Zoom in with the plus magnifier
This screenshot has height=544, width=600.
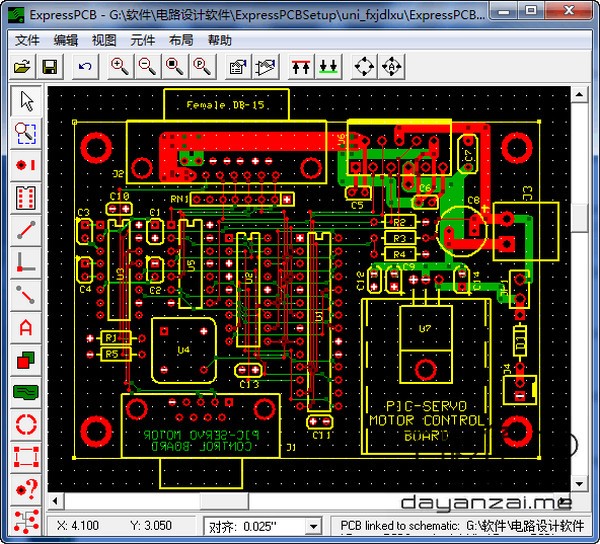pyautogui.click(x=120, y=67)
